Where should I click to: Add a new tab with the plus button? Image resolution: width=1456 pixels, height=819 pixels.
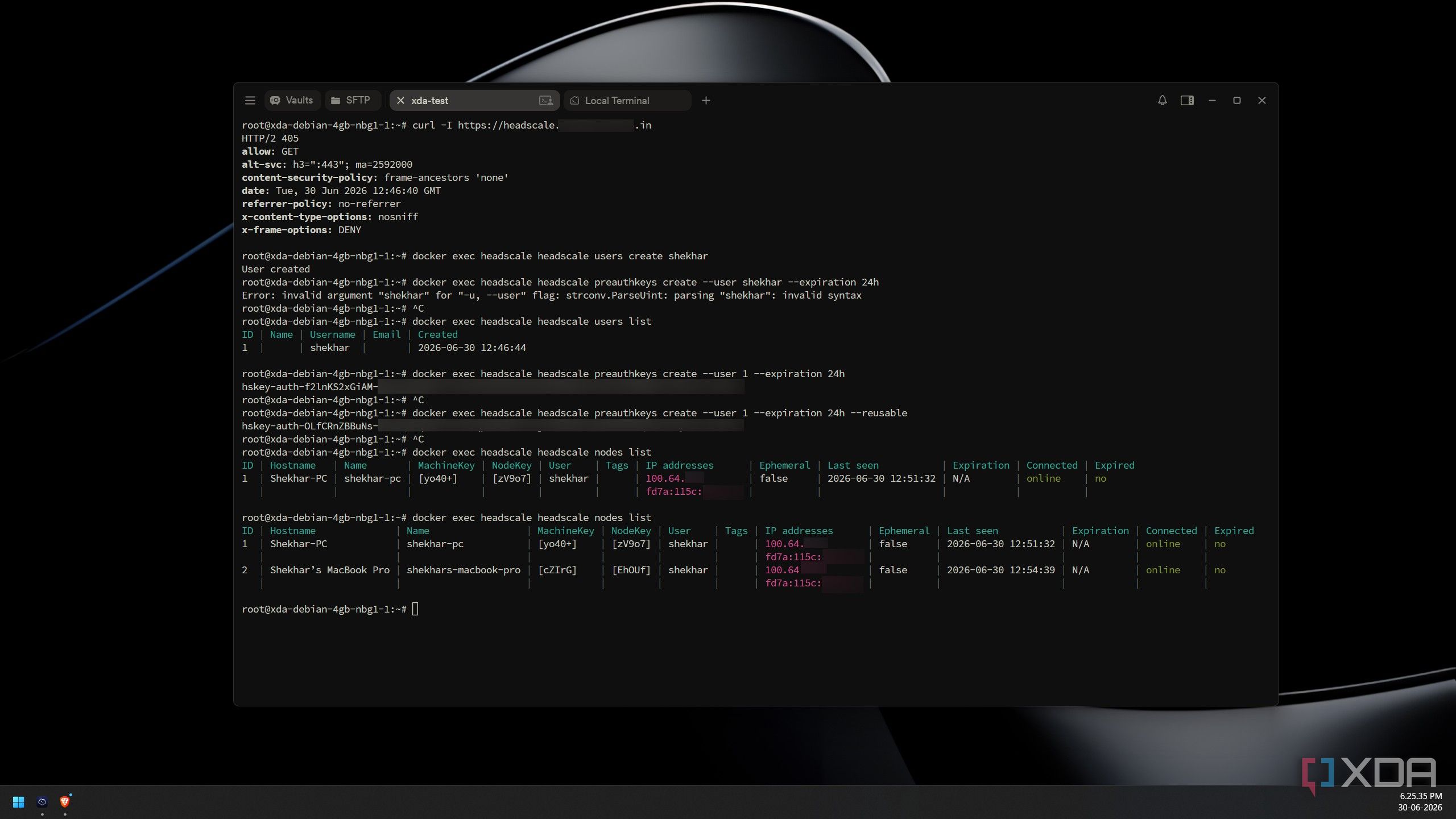(706, 101)
